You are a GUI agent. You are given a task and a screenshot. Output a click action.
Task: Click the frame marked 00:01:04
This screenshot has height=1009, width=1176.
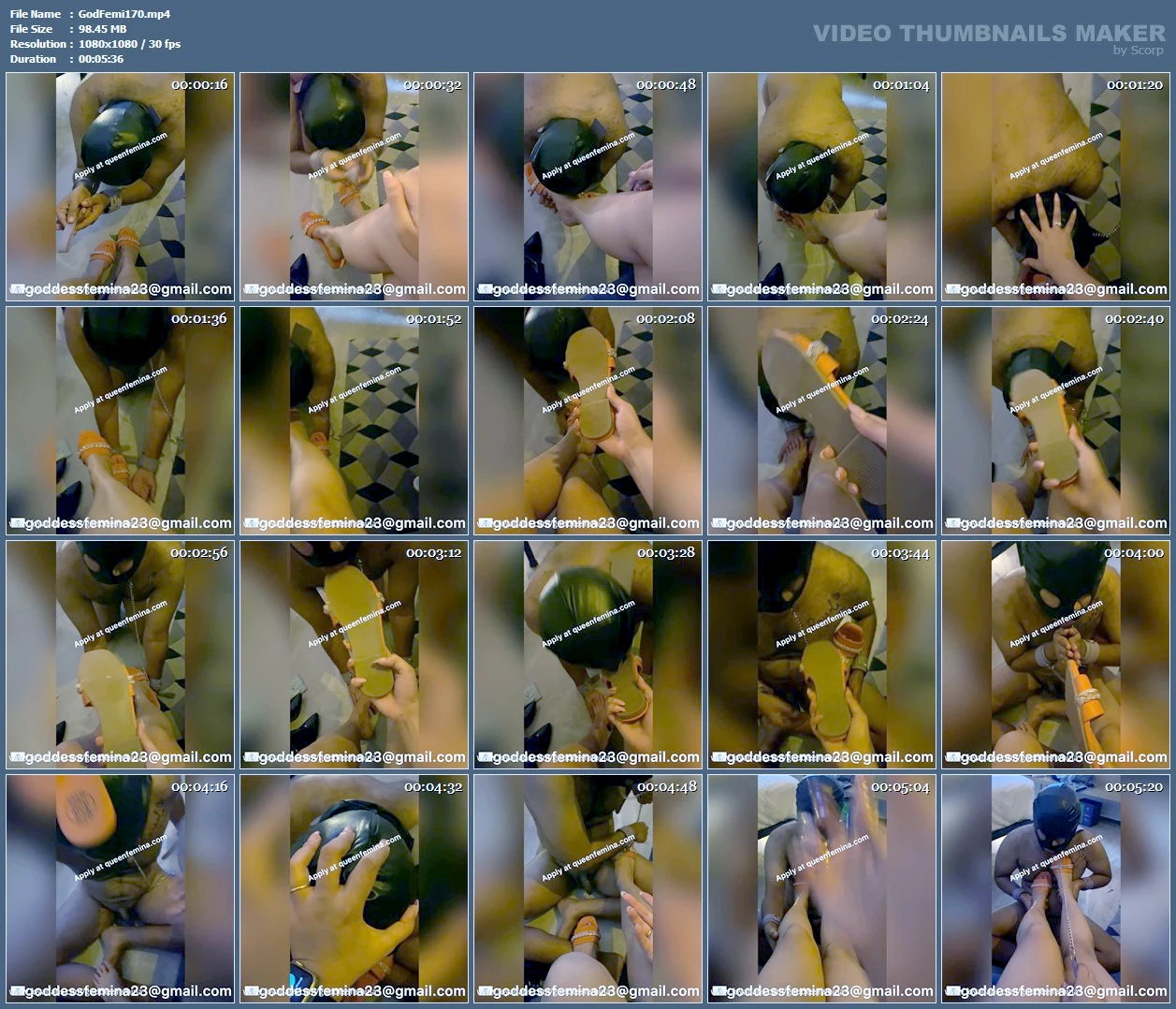821,187
